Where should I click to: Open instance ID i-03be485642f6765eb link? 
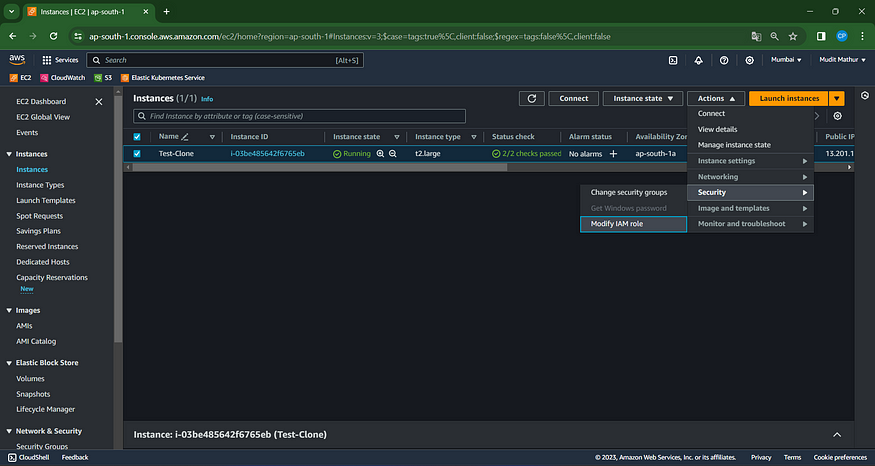pyautogui.click(x=267, y=153)
